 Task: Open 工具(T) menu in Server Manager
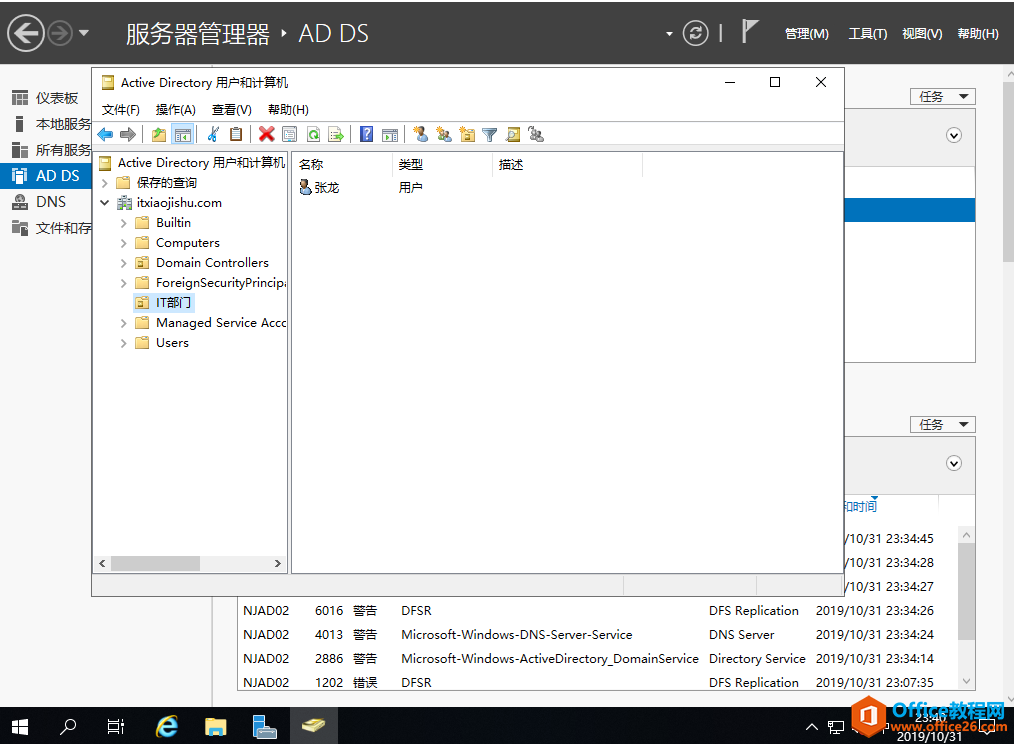pyautogui.click(x=868, y=34)
